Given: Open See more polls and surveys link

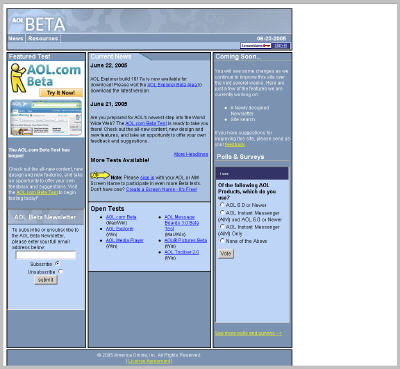Looking at the screenshot, I should [248, 333].
